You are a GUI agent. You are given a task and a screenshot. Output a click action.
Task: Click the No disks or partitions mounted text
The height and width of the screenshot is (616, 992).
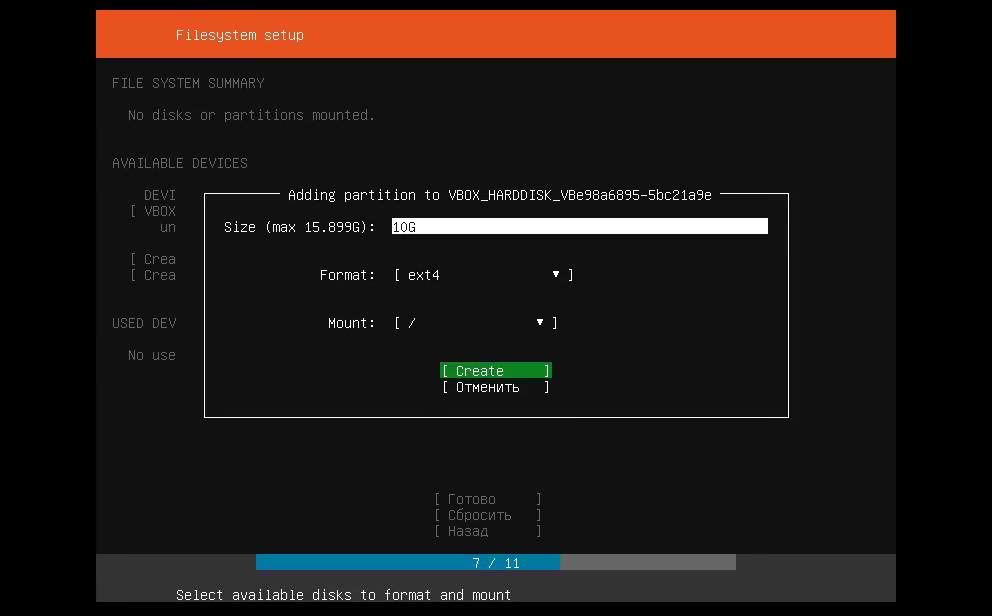click(x=251, y=115)
